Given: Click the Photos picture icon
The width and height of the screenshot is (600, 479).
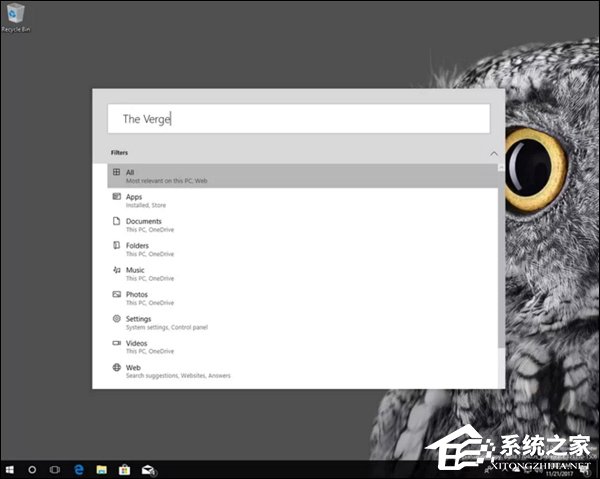Looking at the screenshot, I should 117,294.
